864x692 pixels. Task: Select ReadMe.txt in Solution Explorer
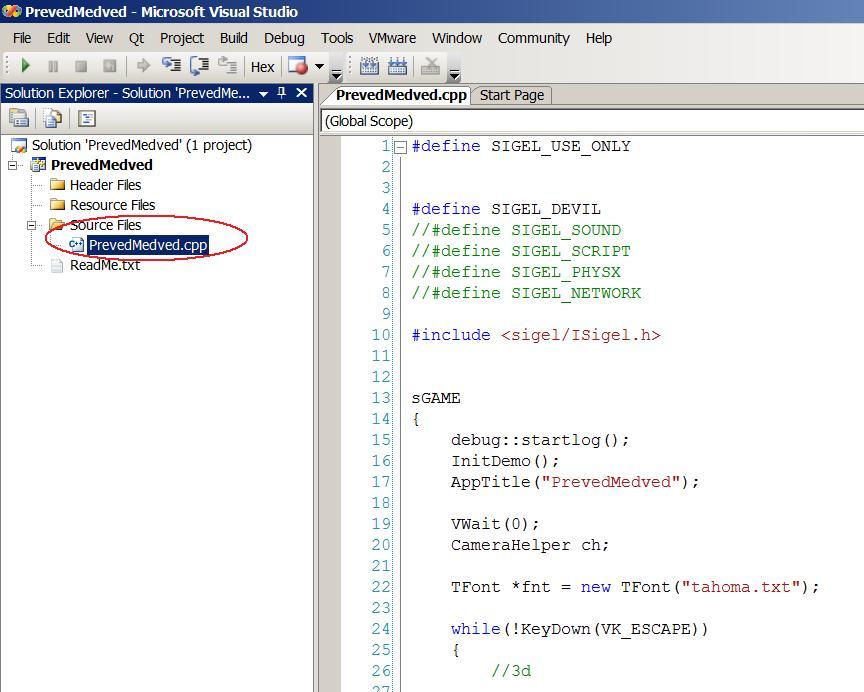click(x=104, y=265)
